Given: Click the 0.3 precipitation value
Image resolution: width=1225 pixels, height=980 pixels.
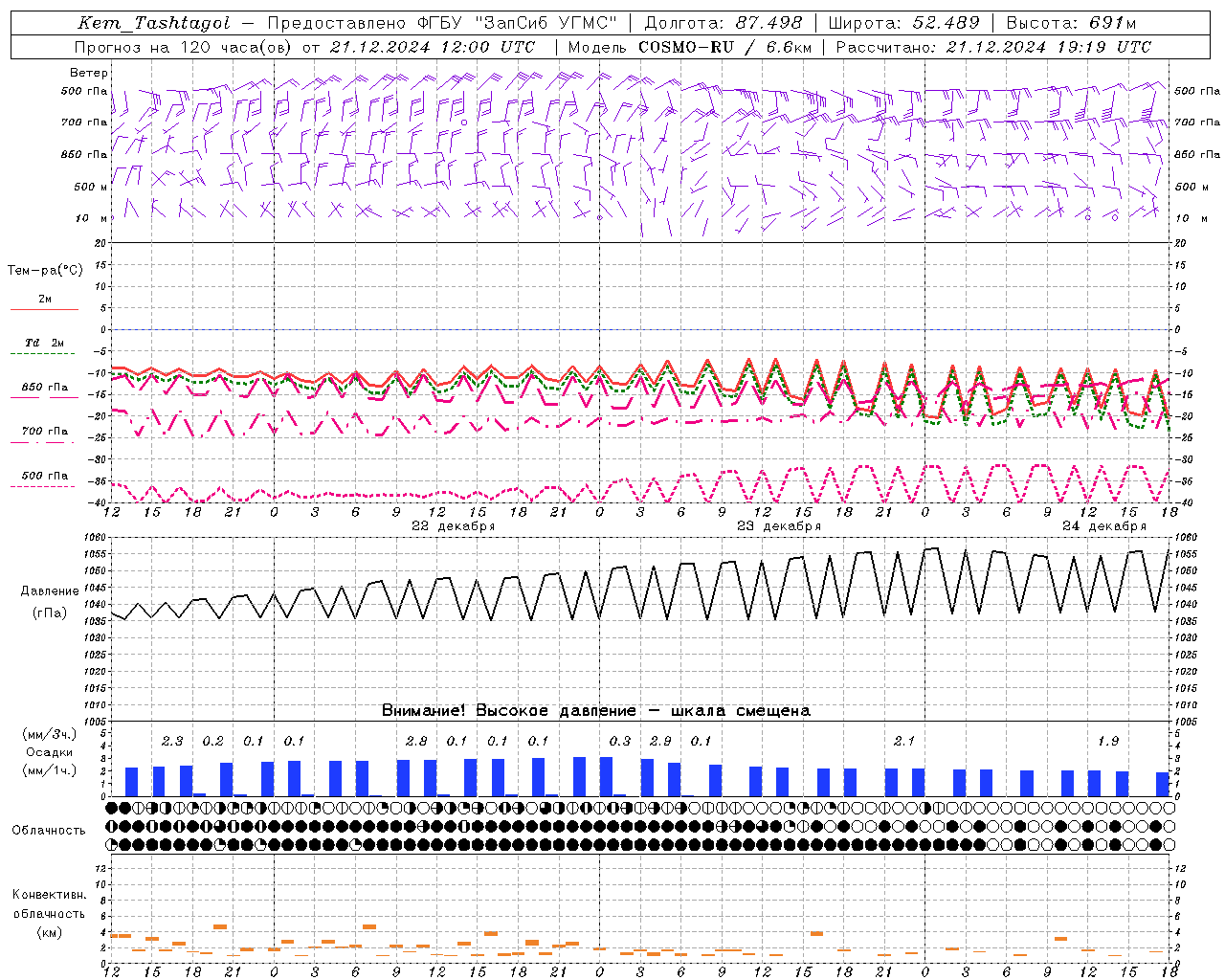Looking at the screenshot, I should click(x=620, y=742).
